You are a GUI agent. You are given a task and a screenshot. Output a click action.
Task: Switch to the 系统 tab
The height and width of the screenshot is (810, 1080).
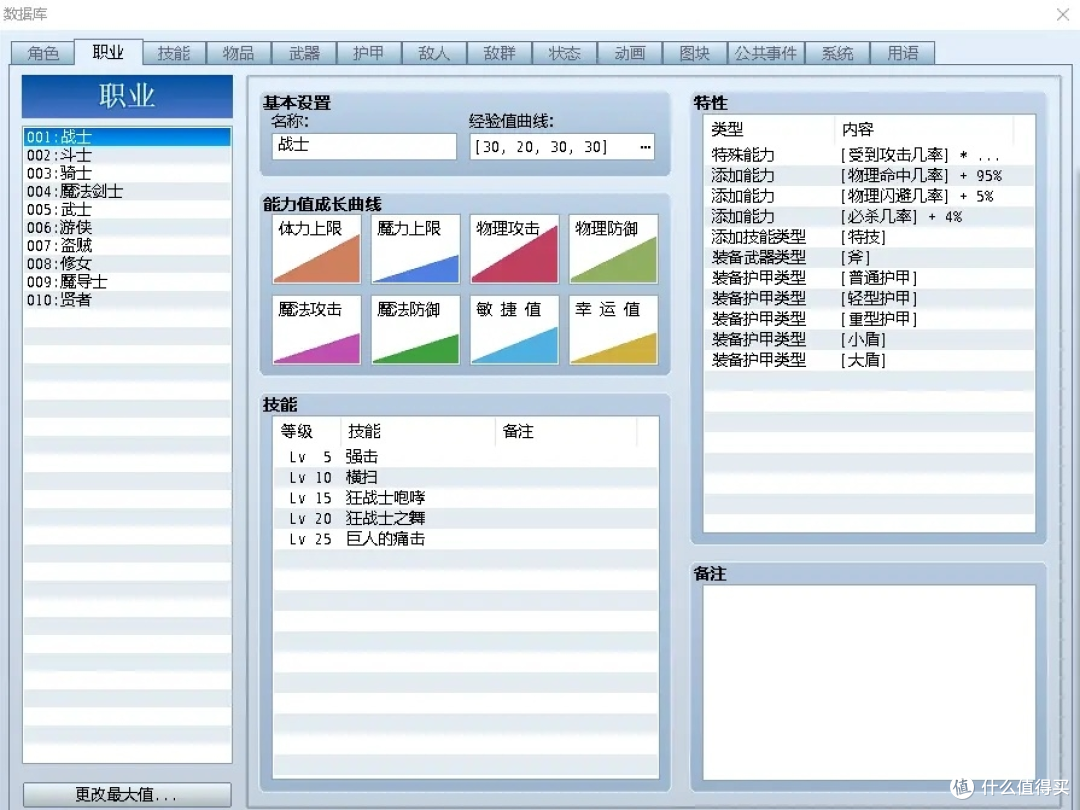837,53
